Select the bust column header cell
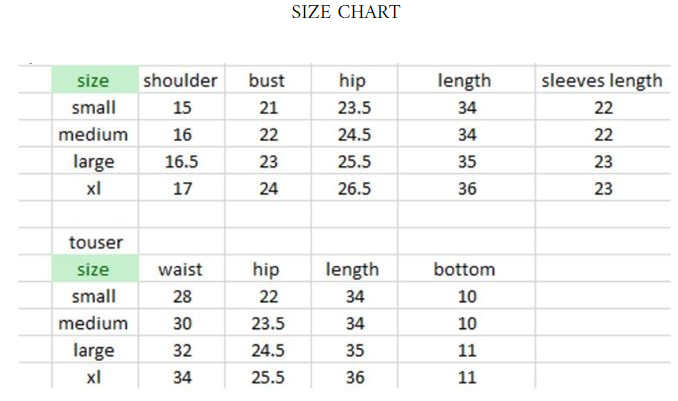The image size is (678, 401). point(267,81)
